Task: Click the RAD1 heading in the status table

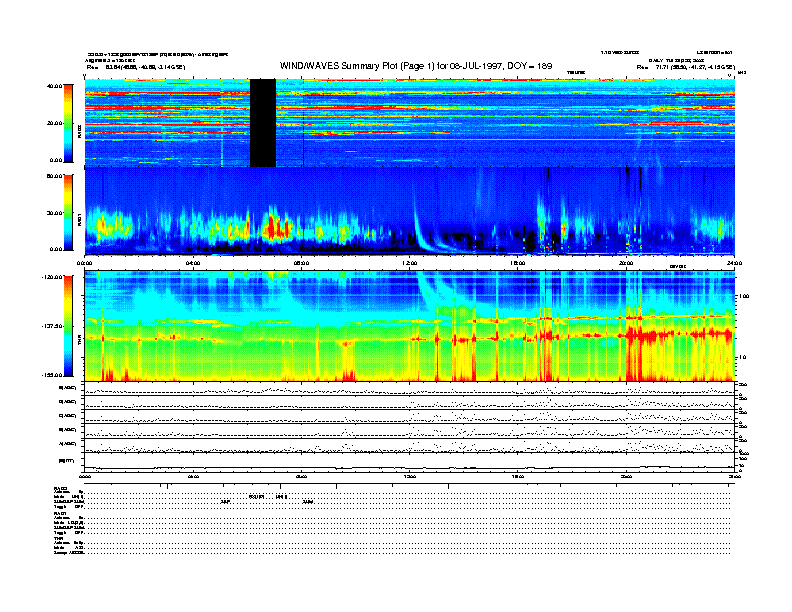Action: click(x=60, y=513)
